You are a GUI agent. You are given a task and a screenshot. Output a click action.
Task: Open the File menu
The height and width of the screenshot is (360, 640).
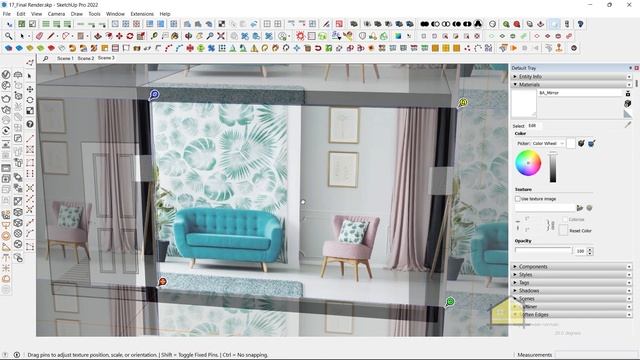click(x=7, y=14)
